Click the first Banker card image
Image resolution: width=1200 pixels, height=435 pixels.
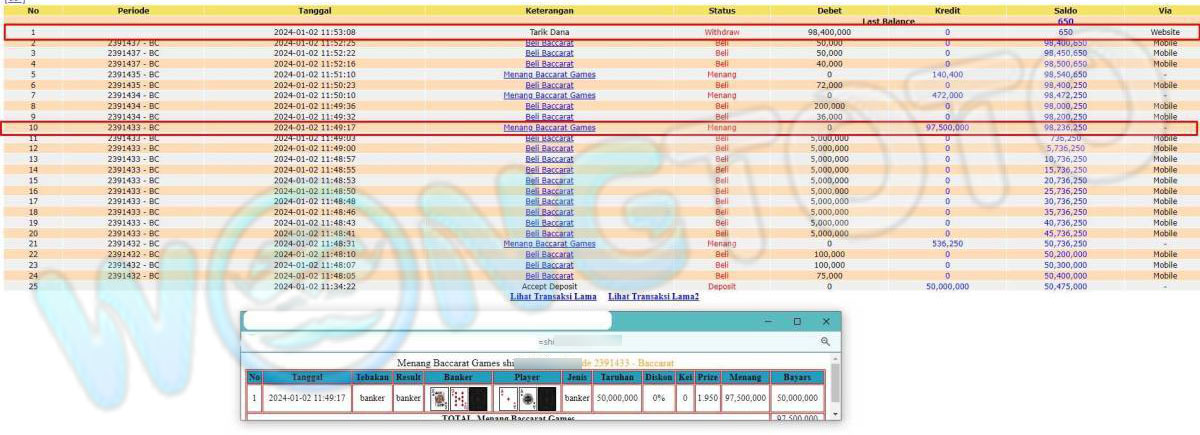tap(439, 399)
